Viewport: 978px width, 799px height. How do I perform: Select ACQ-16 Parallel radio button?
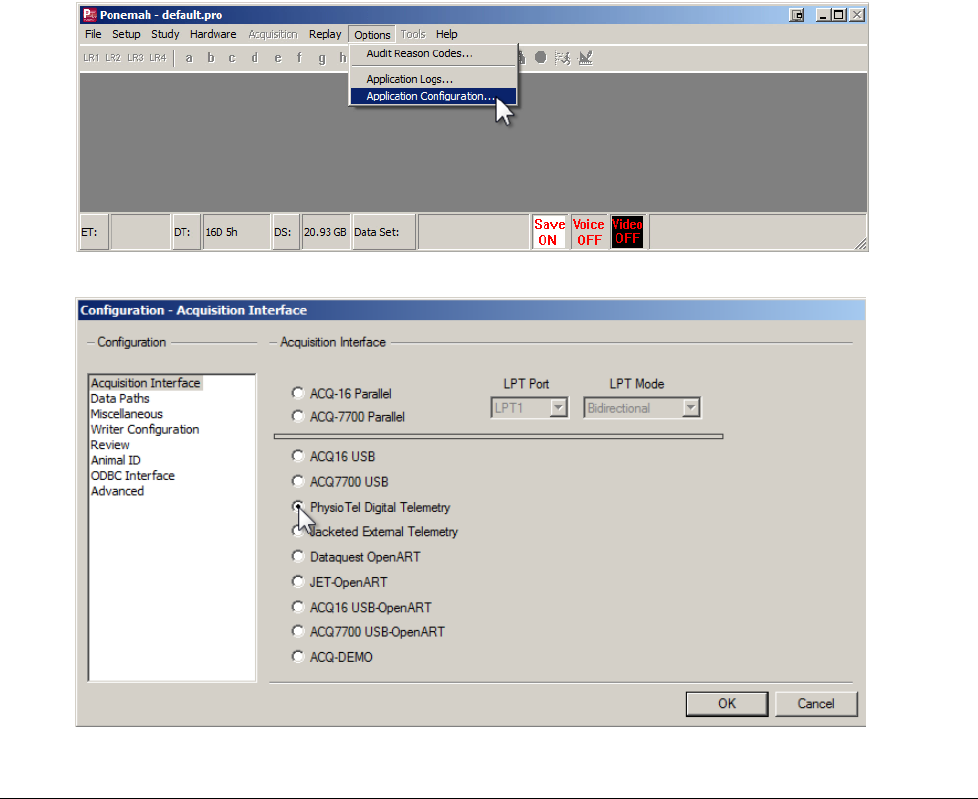[x=298, y=393]
